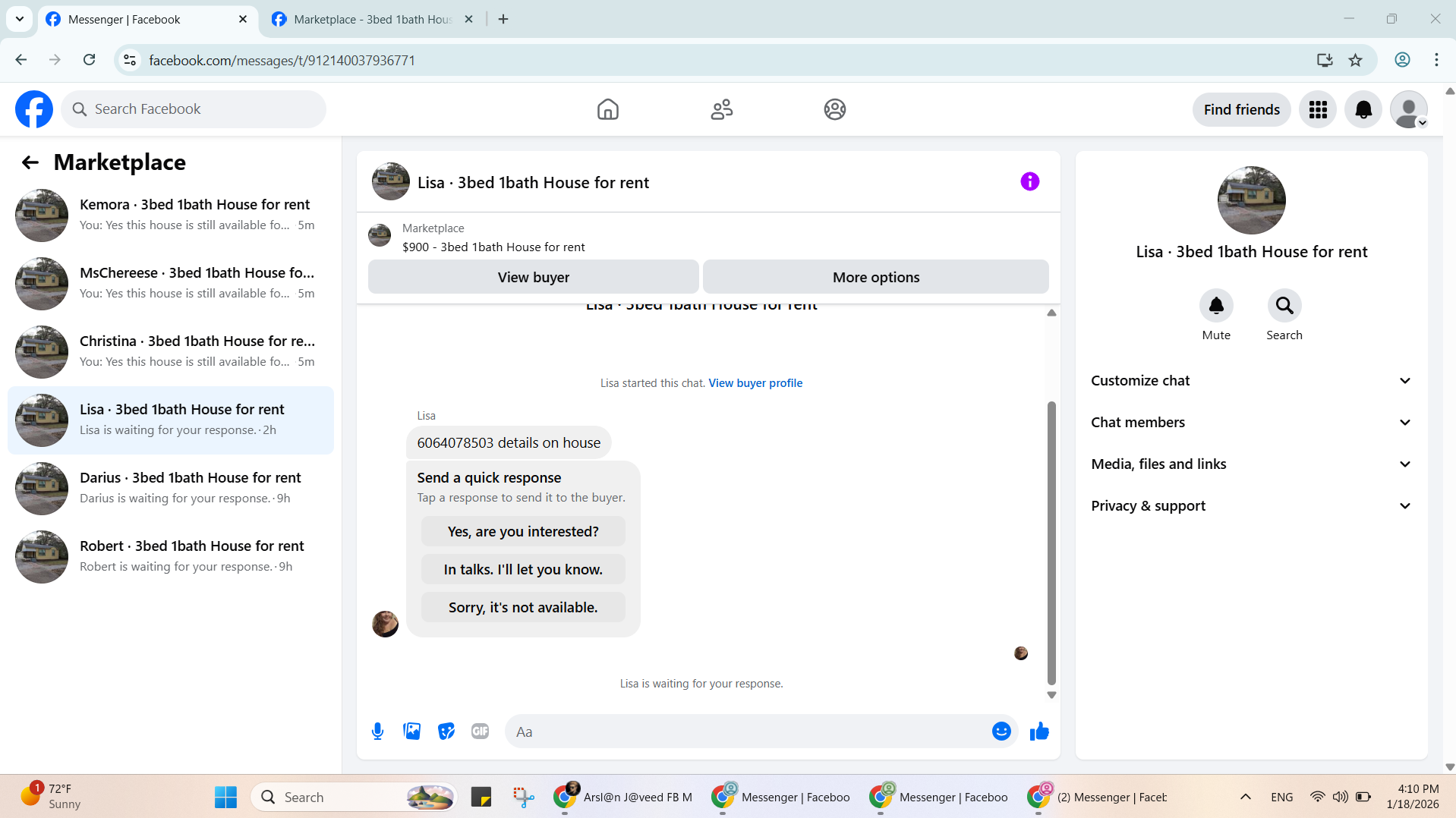Viewport: 1456px width, 818px height.
Task: Focus the Search Facebook field
Action: (x=194, y=109)
